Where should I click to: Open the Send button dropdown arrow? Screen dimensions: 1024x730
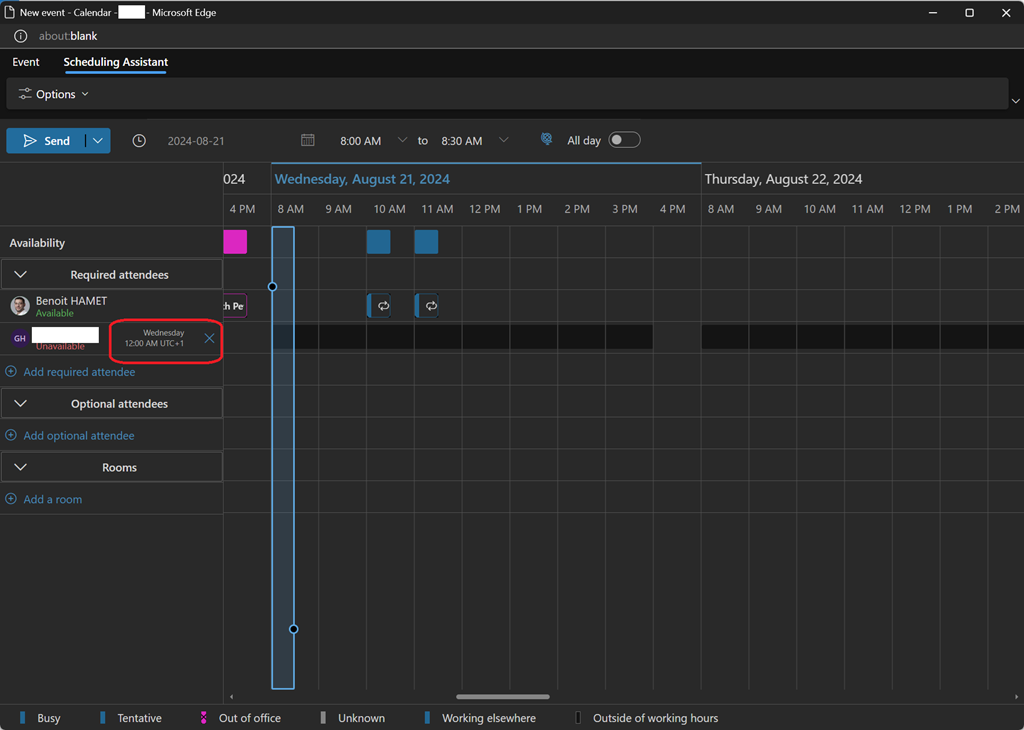pyautogui.click(x=98, y=141)
